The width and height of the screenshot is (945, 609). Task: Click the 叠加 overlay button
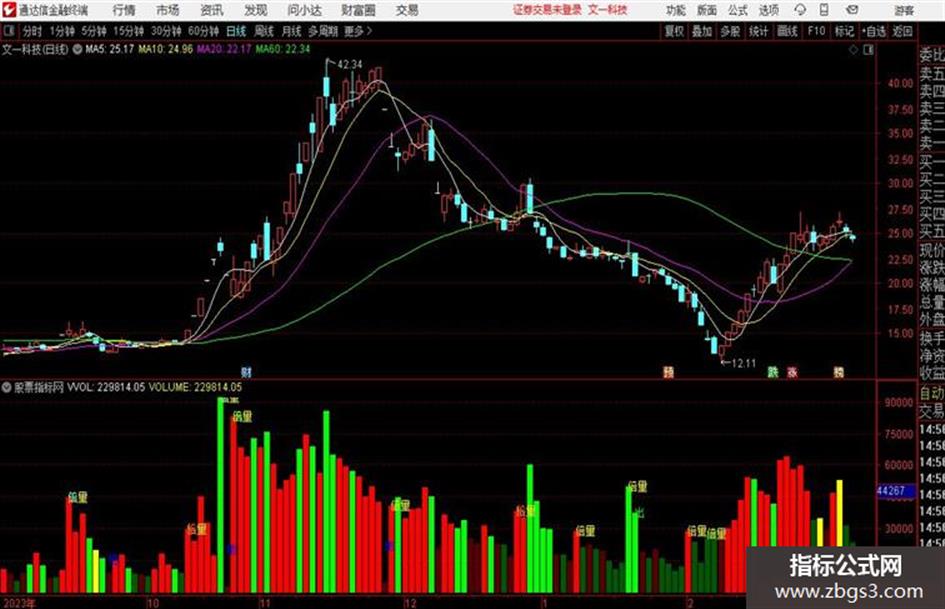click(x=702, y=31)
